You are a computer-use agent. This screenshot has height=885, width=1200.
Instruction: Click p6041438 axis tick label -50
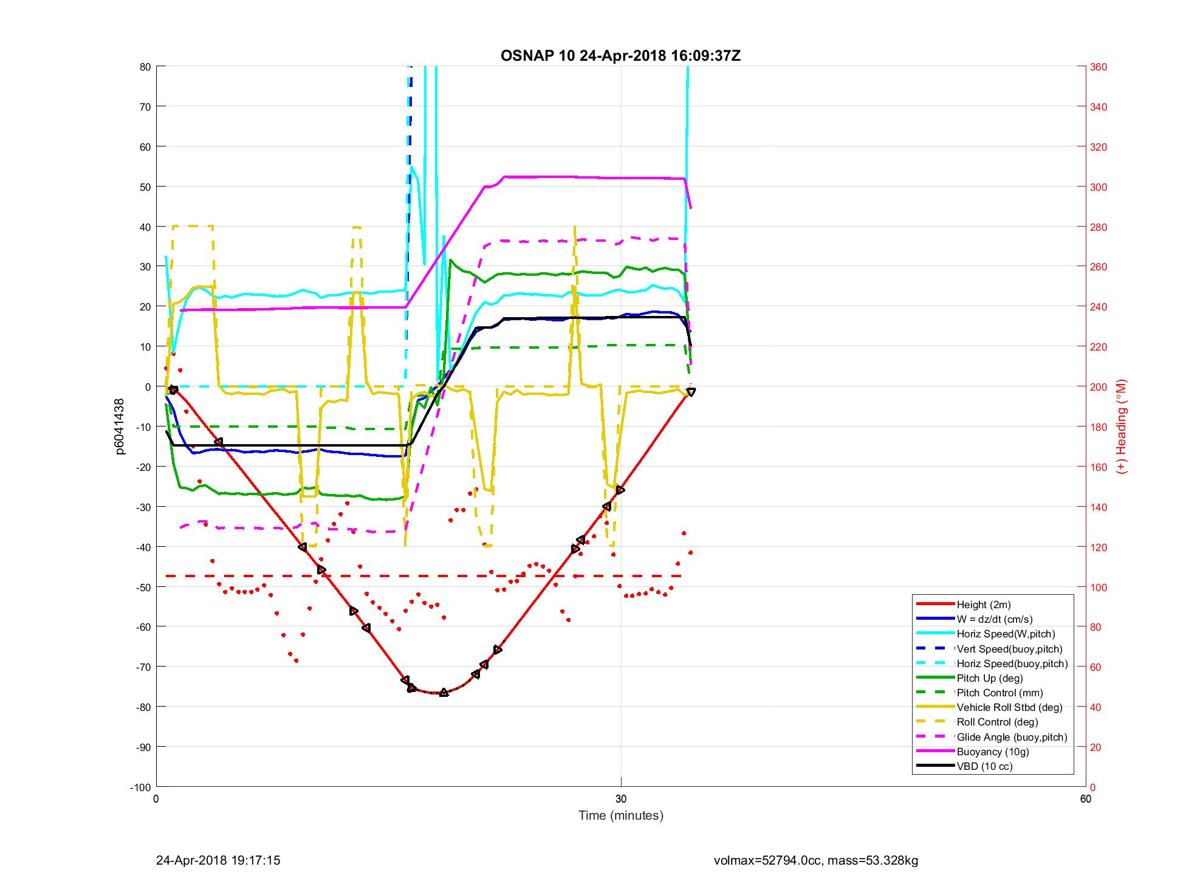pos(143,587)
